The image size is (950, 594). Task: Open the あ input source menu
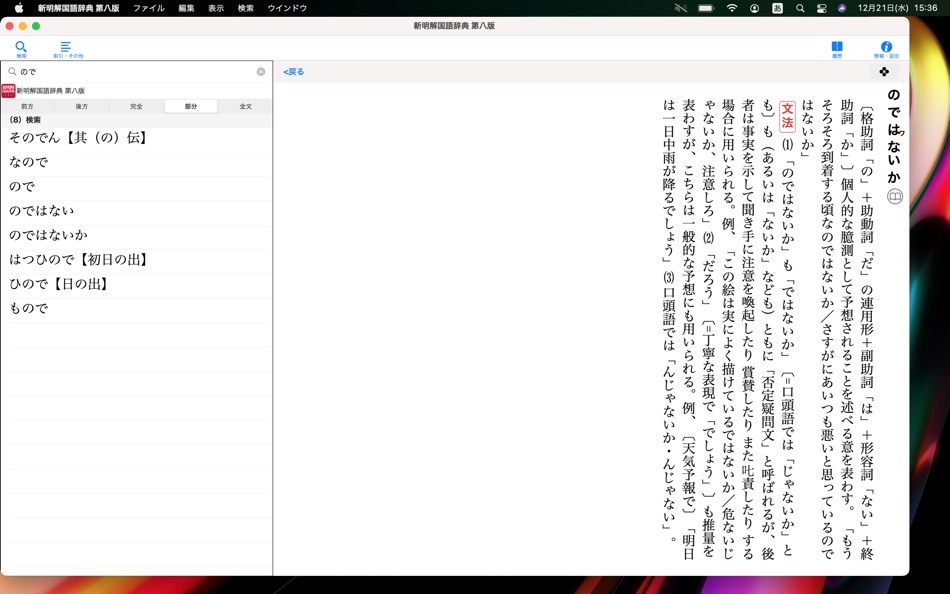point(777,8)
